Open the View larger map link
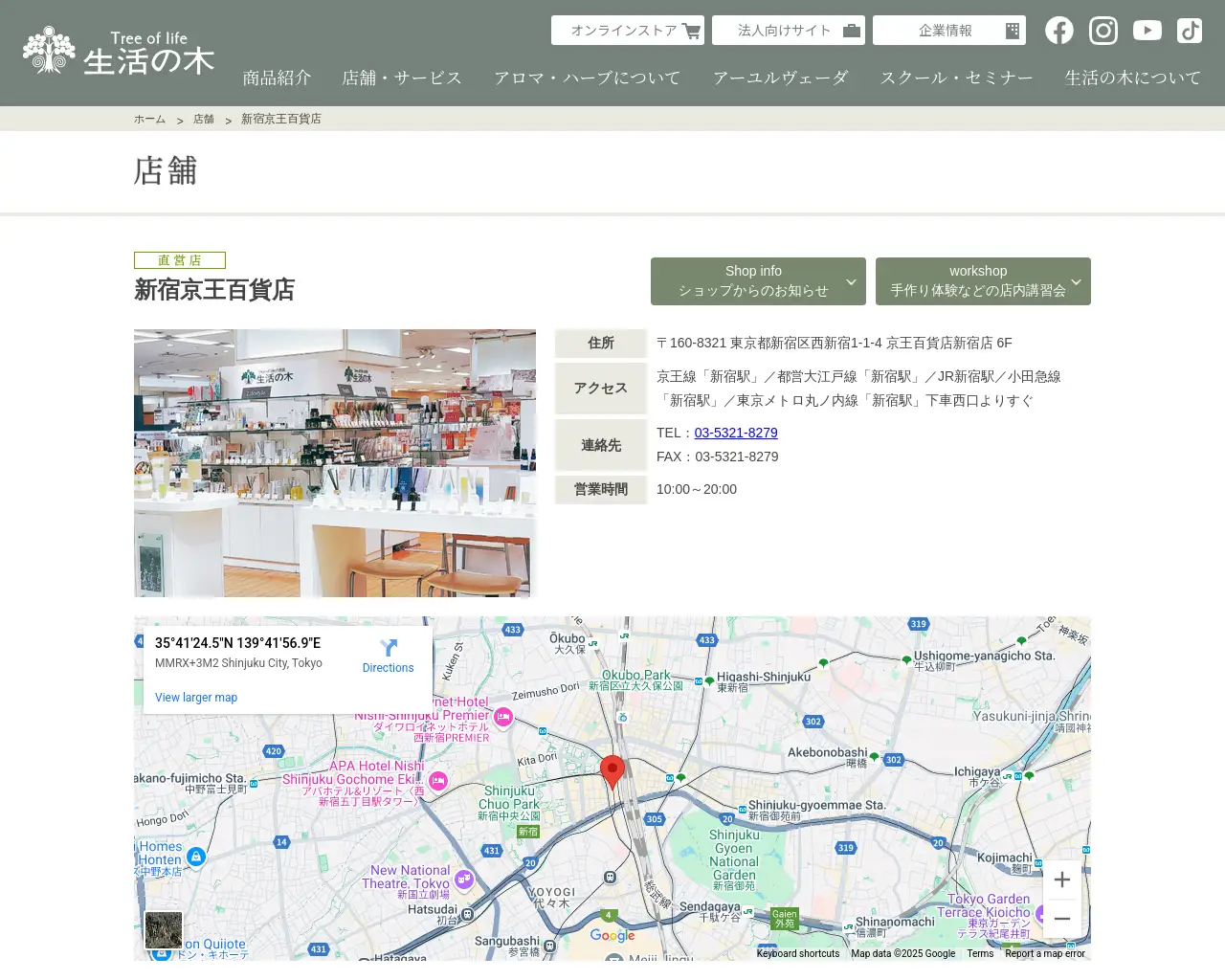Screen dimensions: 1225x980 point(196,697)
